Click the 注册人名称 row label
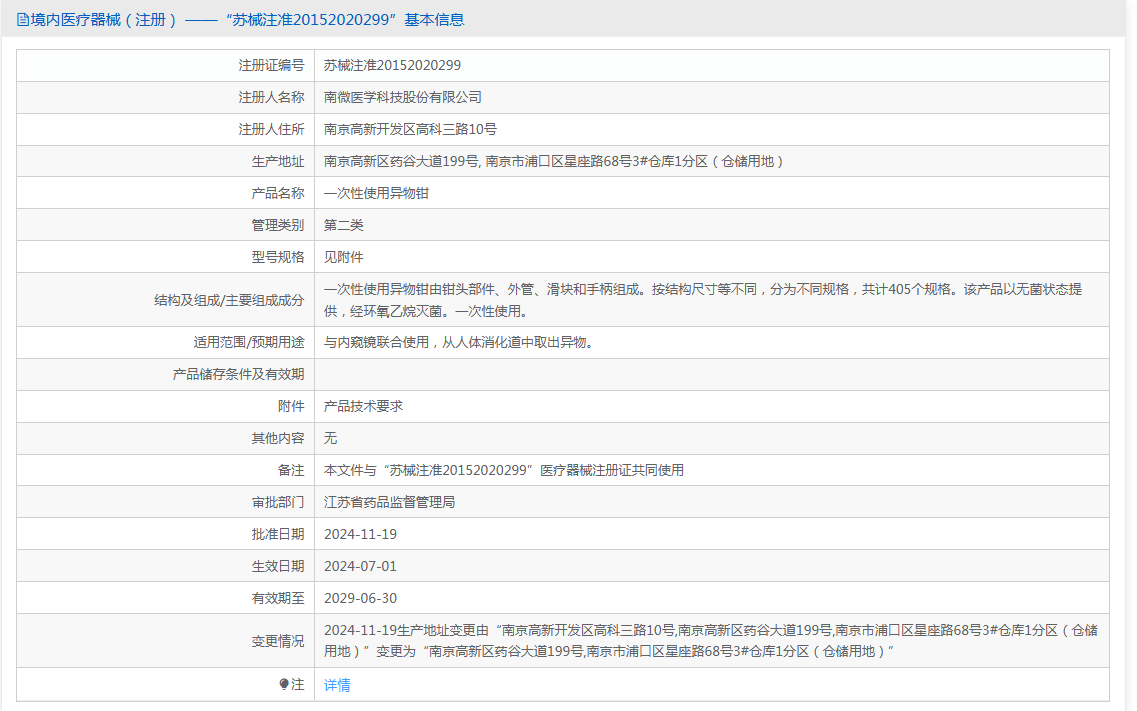Screen dimensions: 1137x711 coord(271,97)
